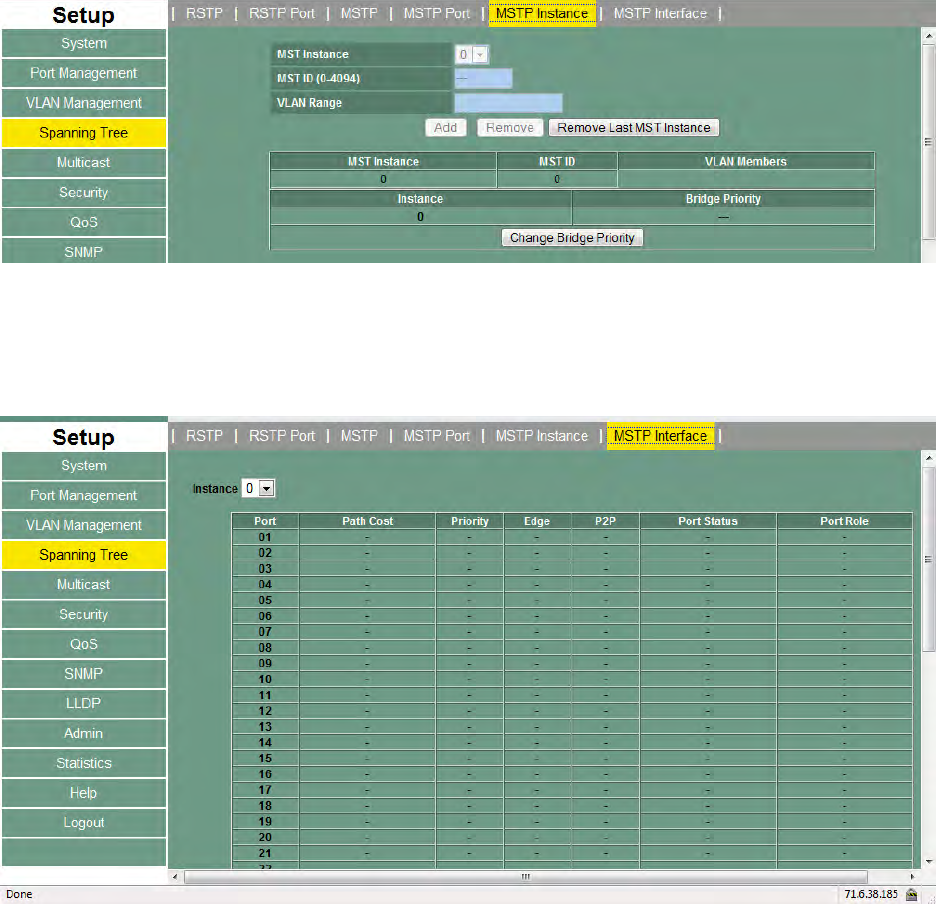The height and width of the screenshot is (904, 936).
Task: Open Security in lower sidebar
Action: (x=84, y=614)
